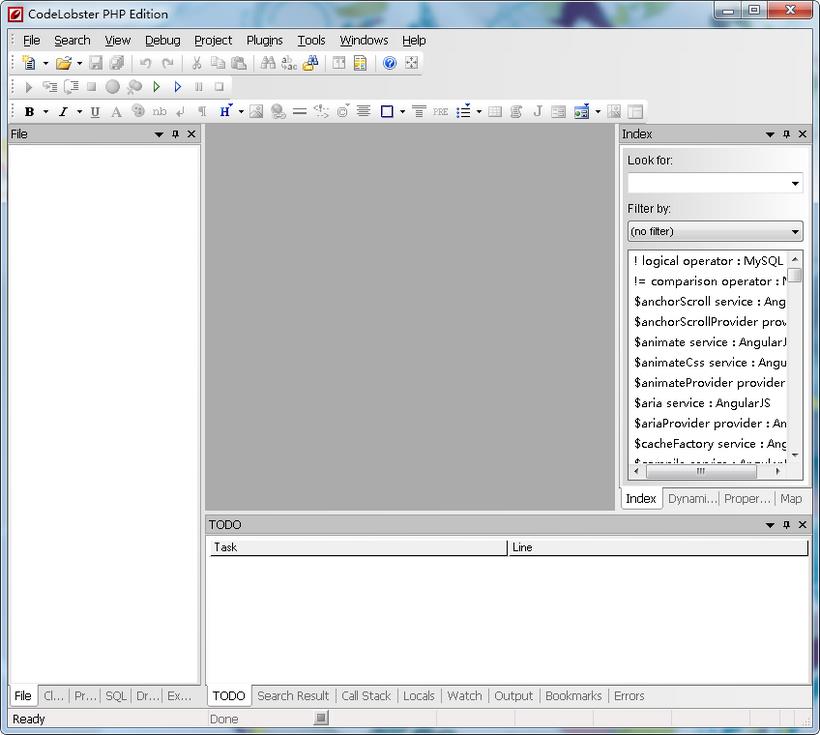Switch to the Errors tab
This screenshot has width=820, height=735.
point(629,696)
